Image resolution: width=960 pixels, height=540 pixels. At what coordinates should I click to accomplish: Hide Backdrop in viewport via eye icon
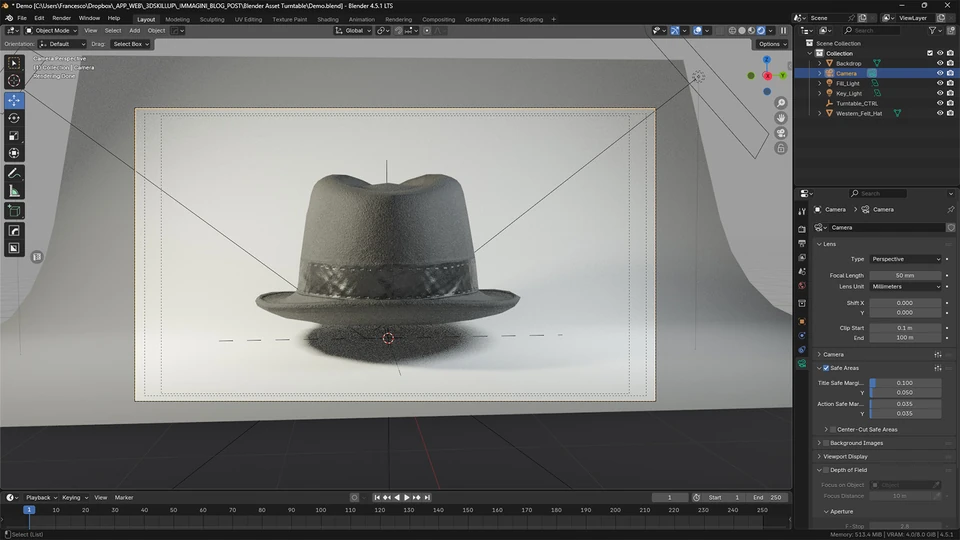(940, 63)
